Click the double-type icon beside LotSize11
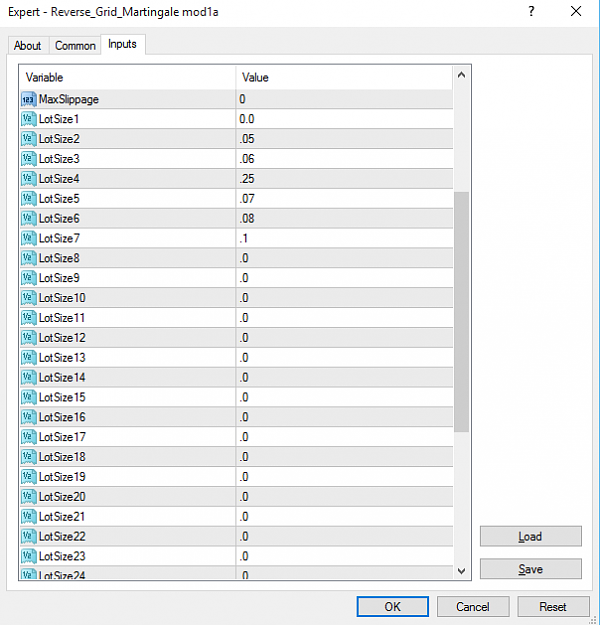The height and width of the screenshot is (625, 600). coord(28,318)
